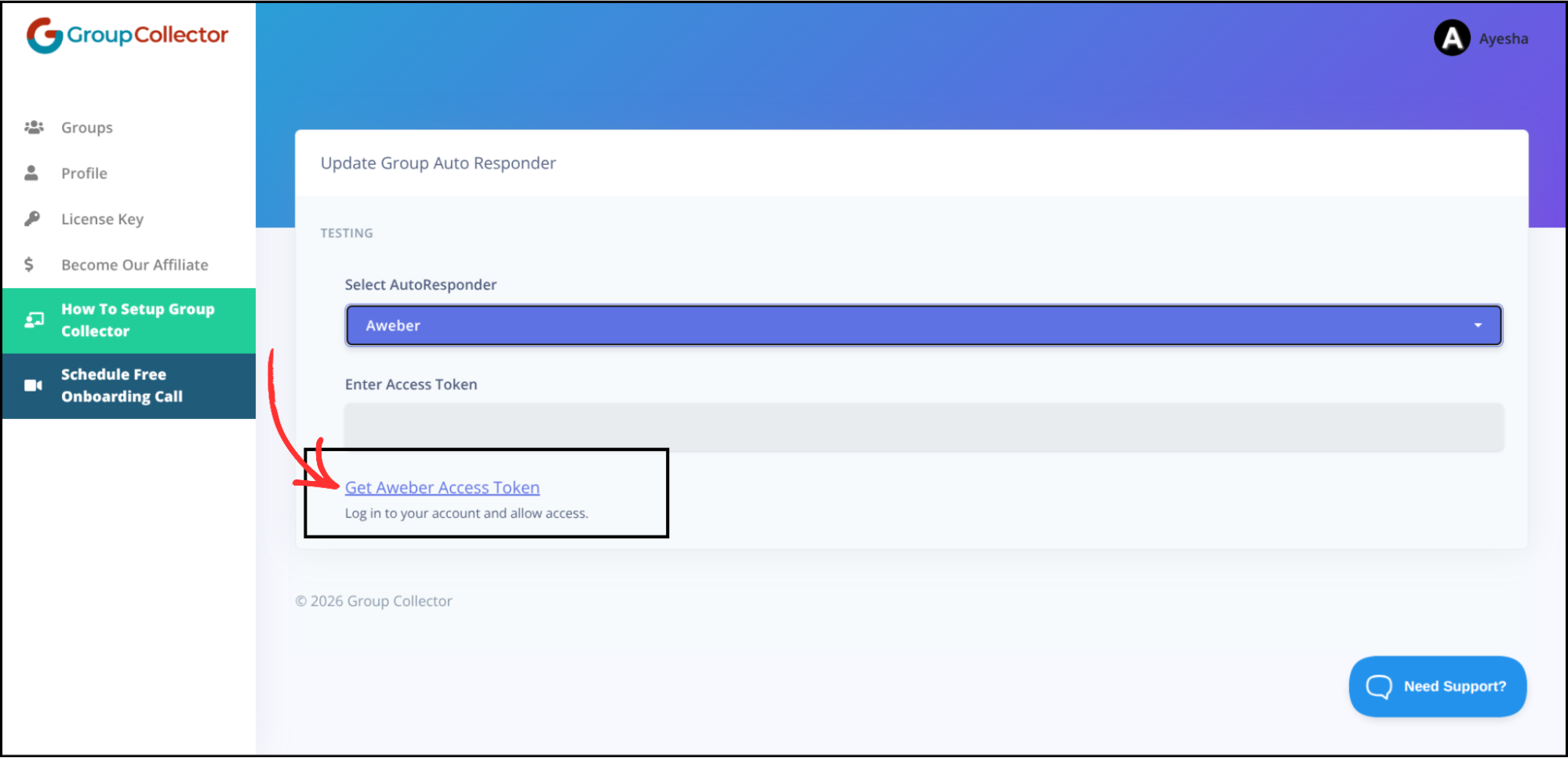
Task: Click the License Key icon
Action: point(31,218)
